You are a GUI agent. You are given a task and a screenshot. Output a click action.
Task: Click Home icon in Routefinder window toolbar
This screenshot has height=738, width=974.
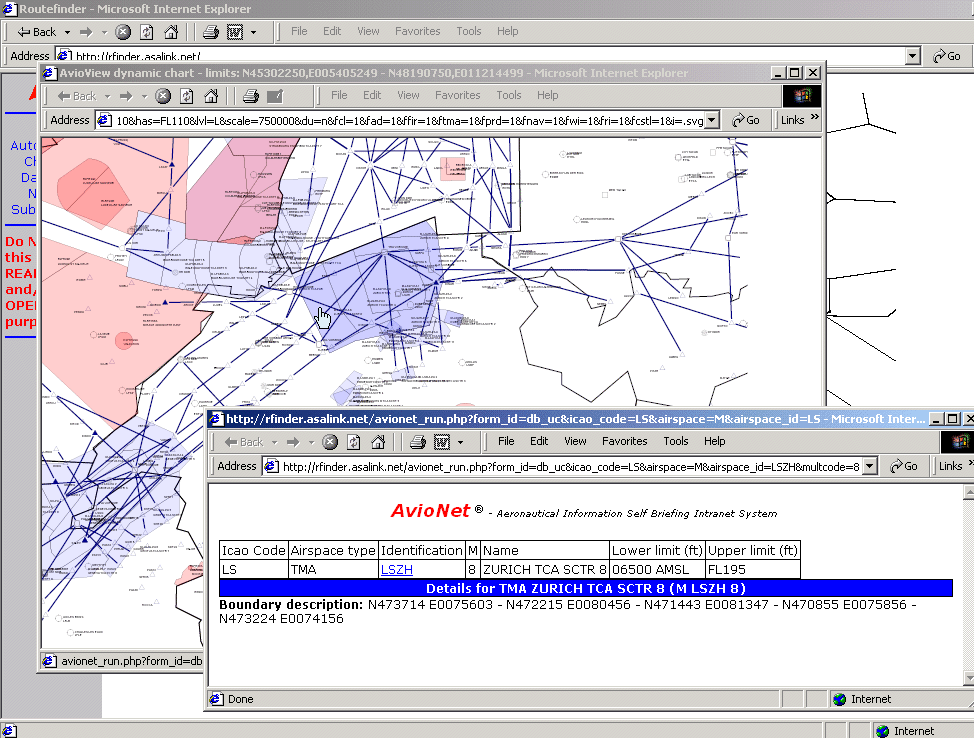point(171,32)
